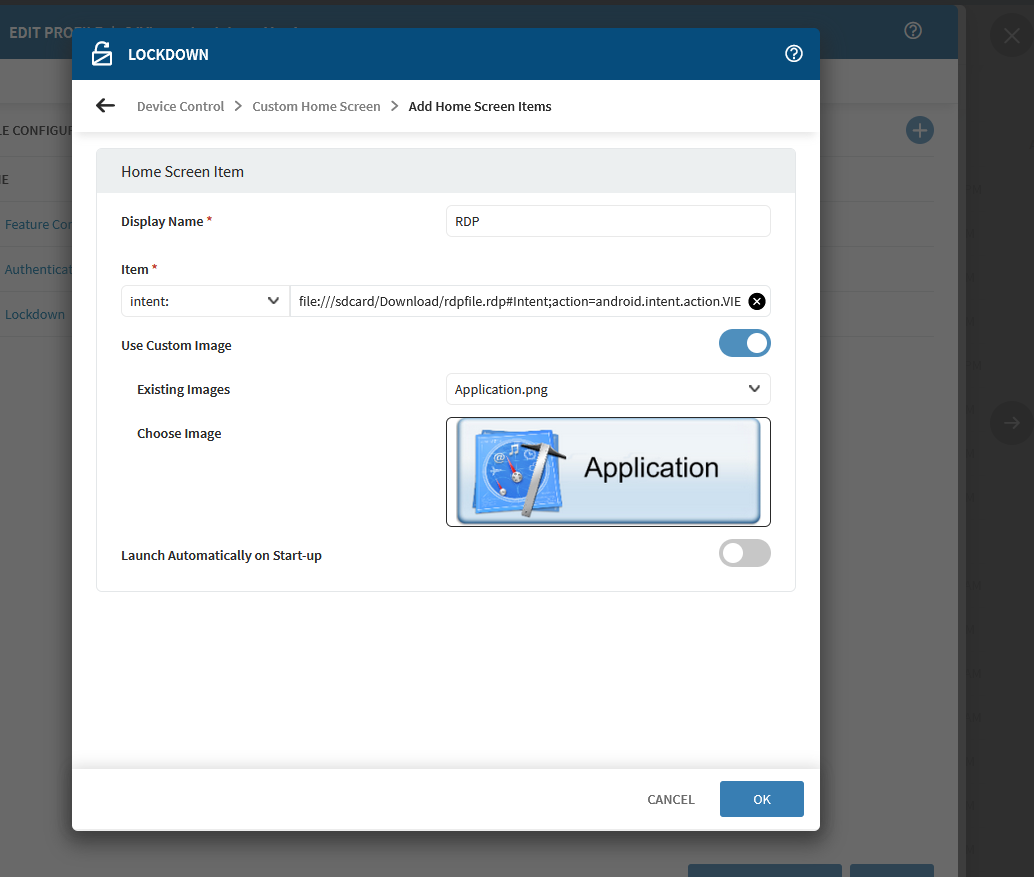Image resolution: width=1034 pixels, height=877 pixels.
Task: Go to Device Control breadcrumb
Action: point(180,106)
